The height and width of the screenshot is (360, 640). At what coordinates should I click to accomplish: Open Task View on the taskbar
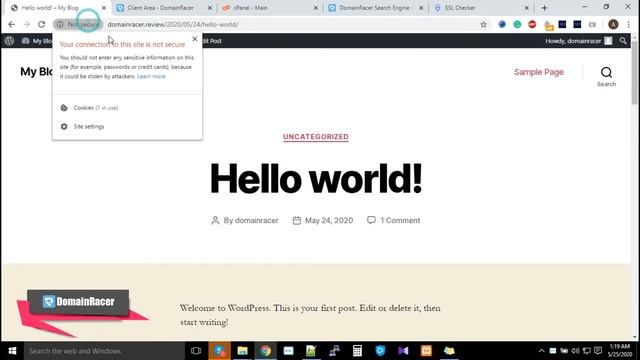point(196,351)
